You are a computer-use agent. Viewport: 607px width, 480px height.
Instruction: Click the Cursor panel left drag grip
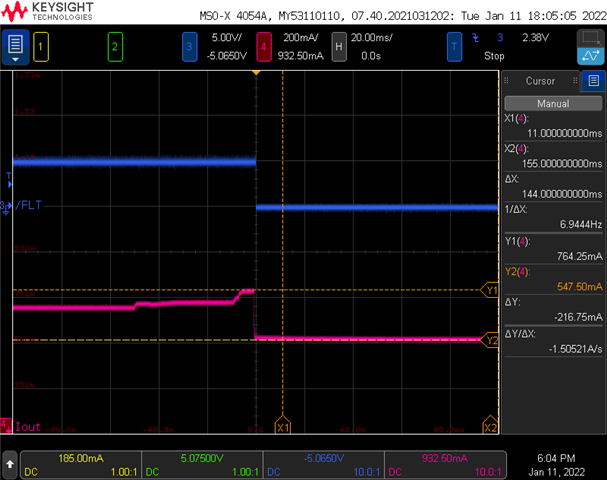(506, 81)
